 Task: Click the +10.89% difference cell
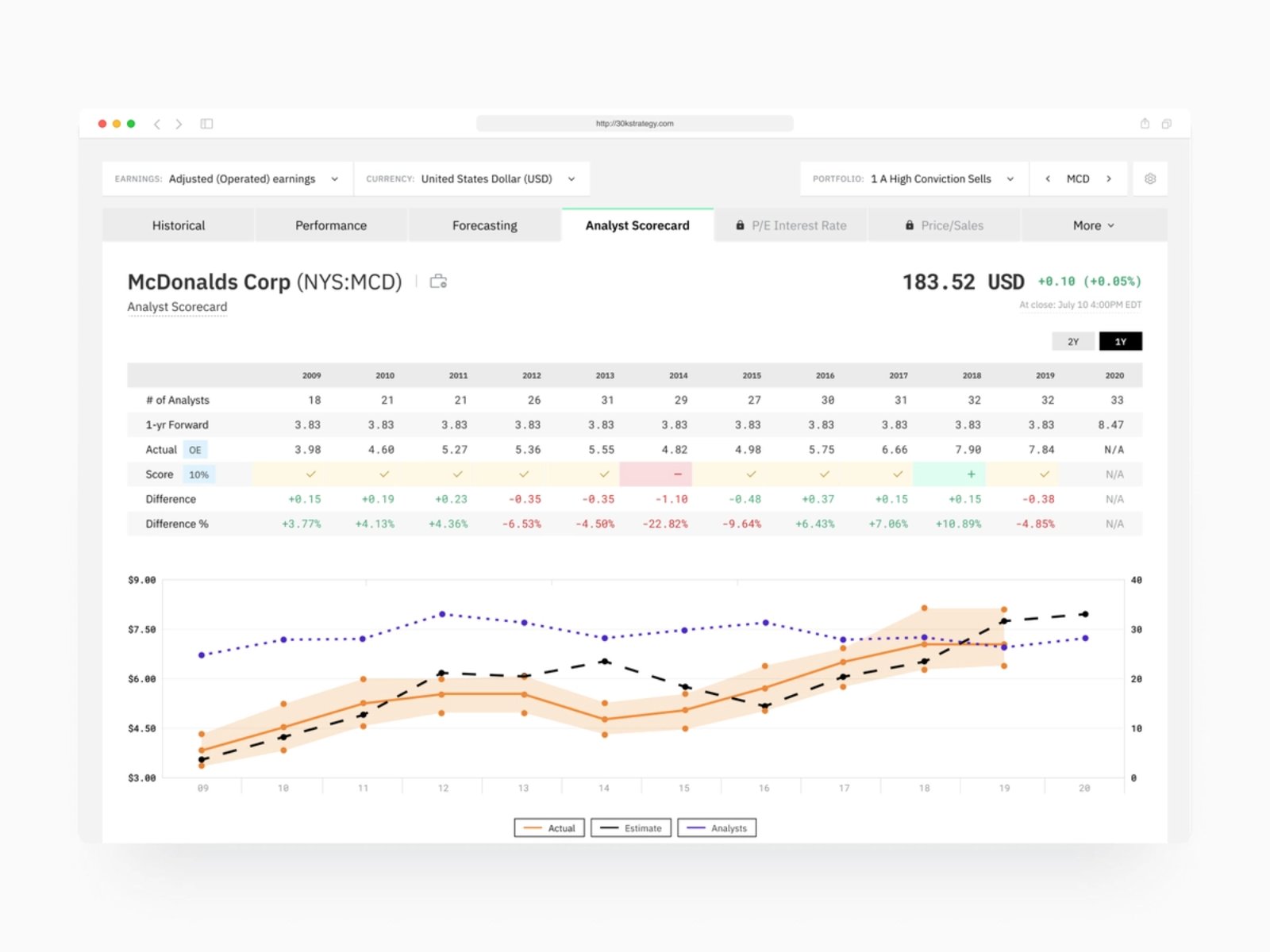coord(958,524)
